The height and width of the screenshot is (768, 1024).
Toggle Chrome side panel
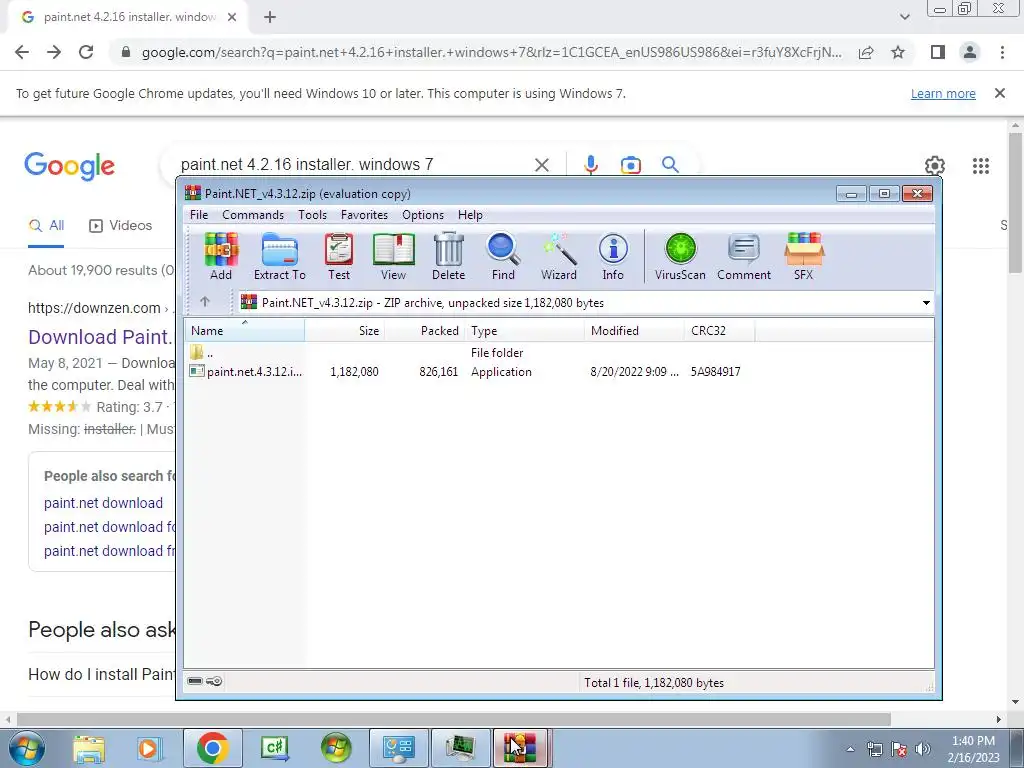click(938, 52)
